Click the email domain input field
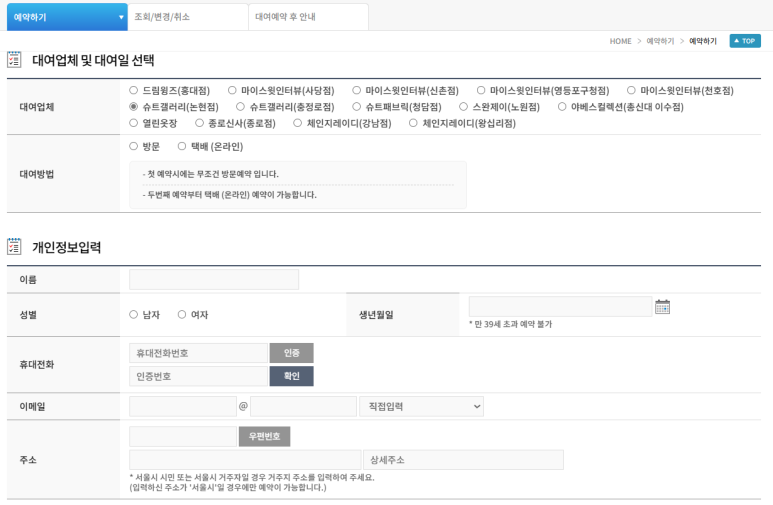 (x=303, y=406)
